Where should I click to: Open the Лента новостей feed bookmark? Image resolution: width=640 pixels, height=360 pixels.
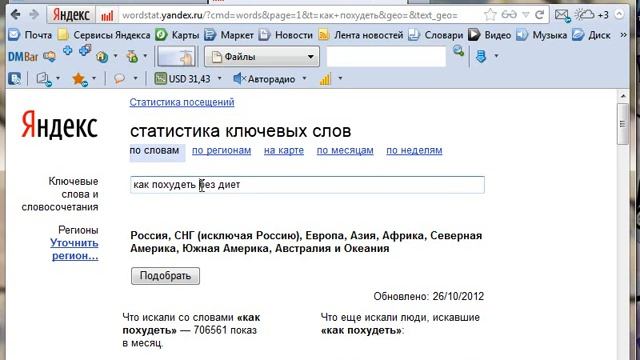[361, 35]
